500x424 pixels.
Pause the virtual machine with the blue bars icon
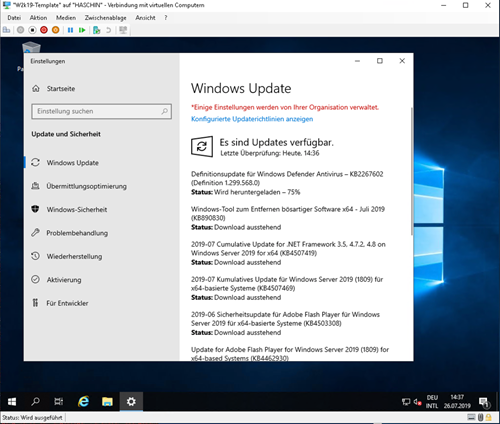pos(70,30)
